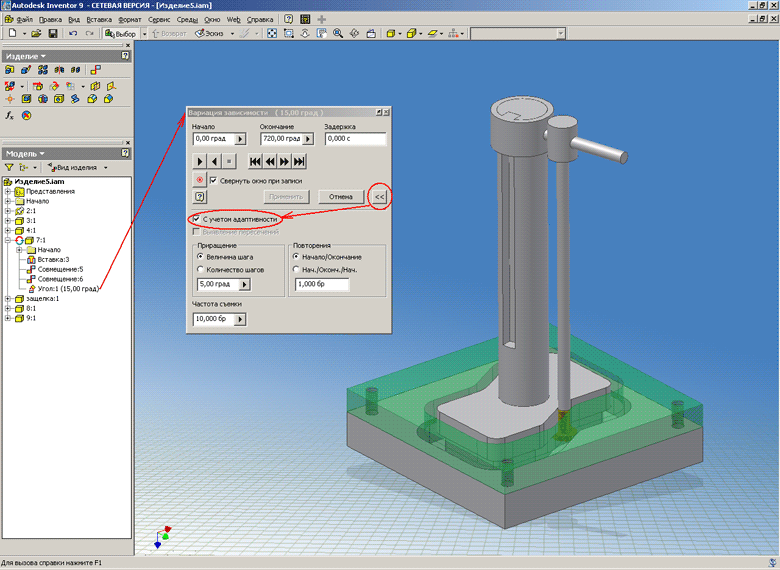The width and height of the screenshot is (780, 570).
Task: Jump to the maximum end position
Action: click(x=299, y=161)
